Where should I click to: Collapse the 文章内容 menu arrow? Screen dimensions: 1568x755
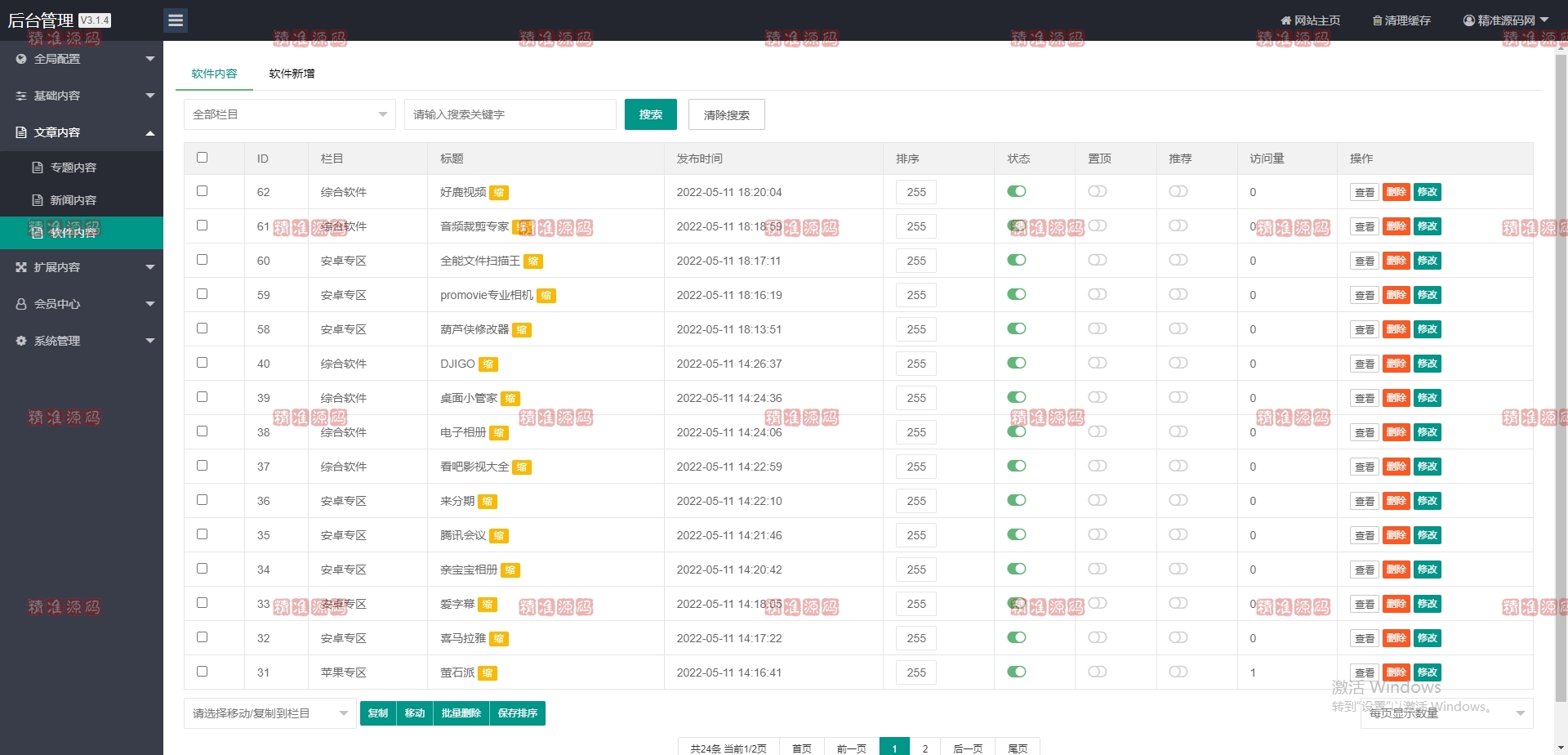tap(150, 132)
